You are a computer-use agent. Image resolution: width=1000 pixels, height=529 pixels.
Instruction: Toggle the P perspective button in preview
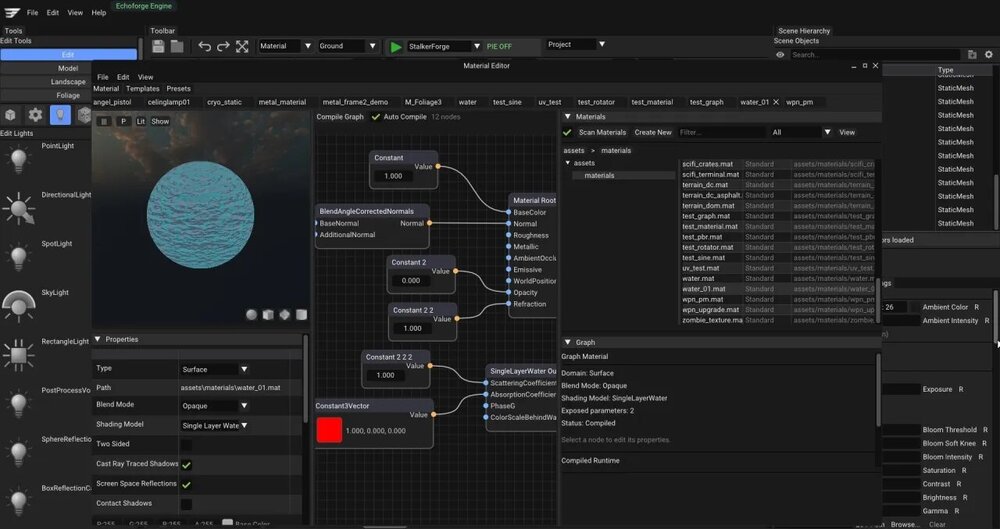click(x=123, y=121)
